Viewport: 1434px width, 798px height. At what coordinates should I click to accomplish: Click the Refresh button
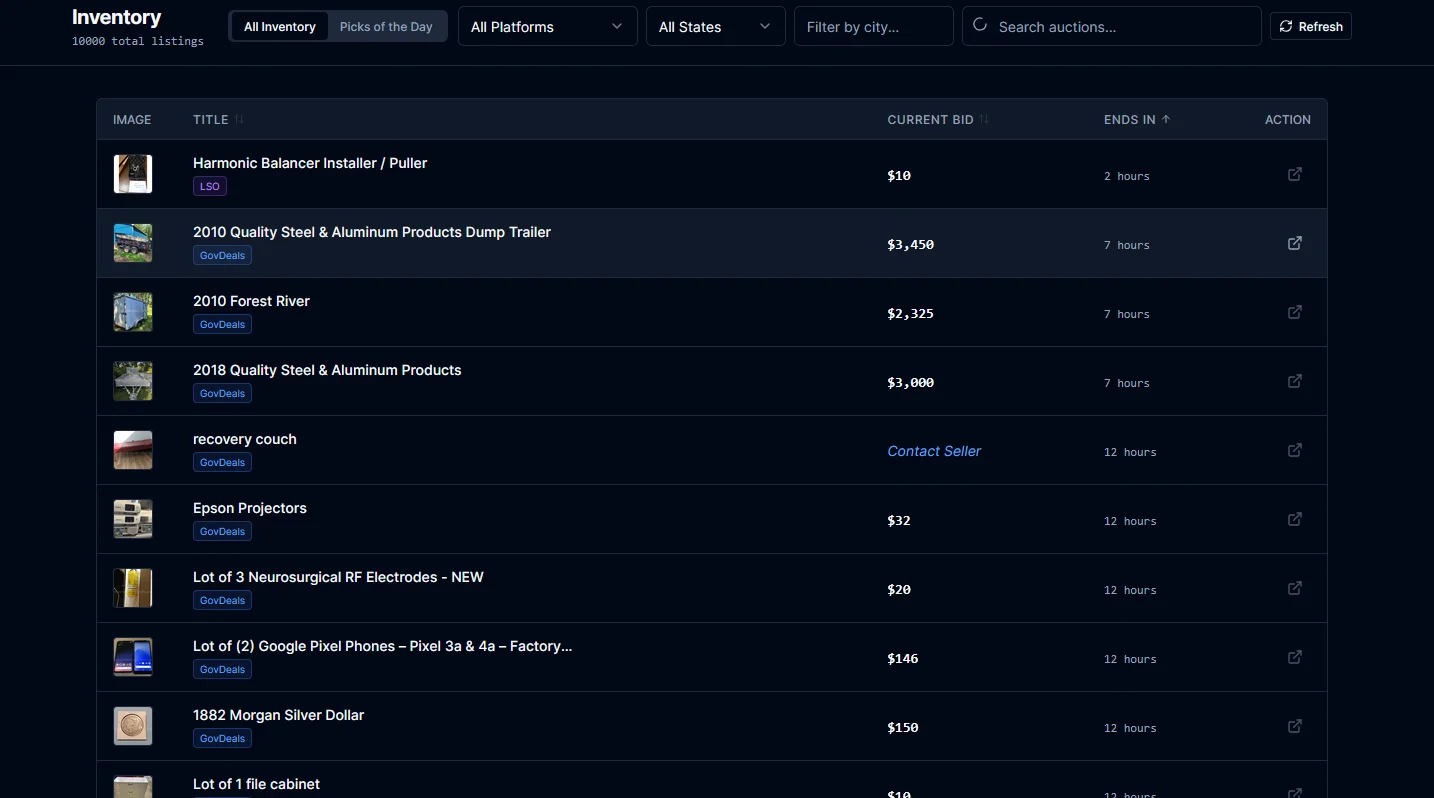1310,27
